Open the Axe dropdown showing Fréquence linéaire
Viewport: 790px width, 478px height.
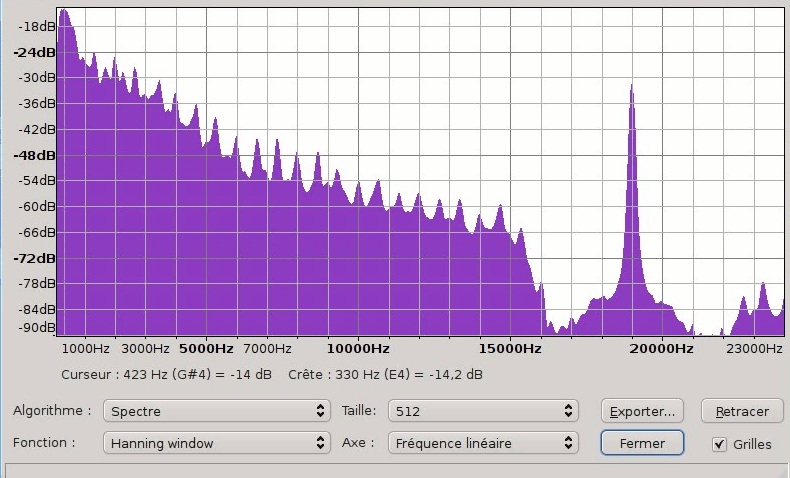click(x=483, y=443)
